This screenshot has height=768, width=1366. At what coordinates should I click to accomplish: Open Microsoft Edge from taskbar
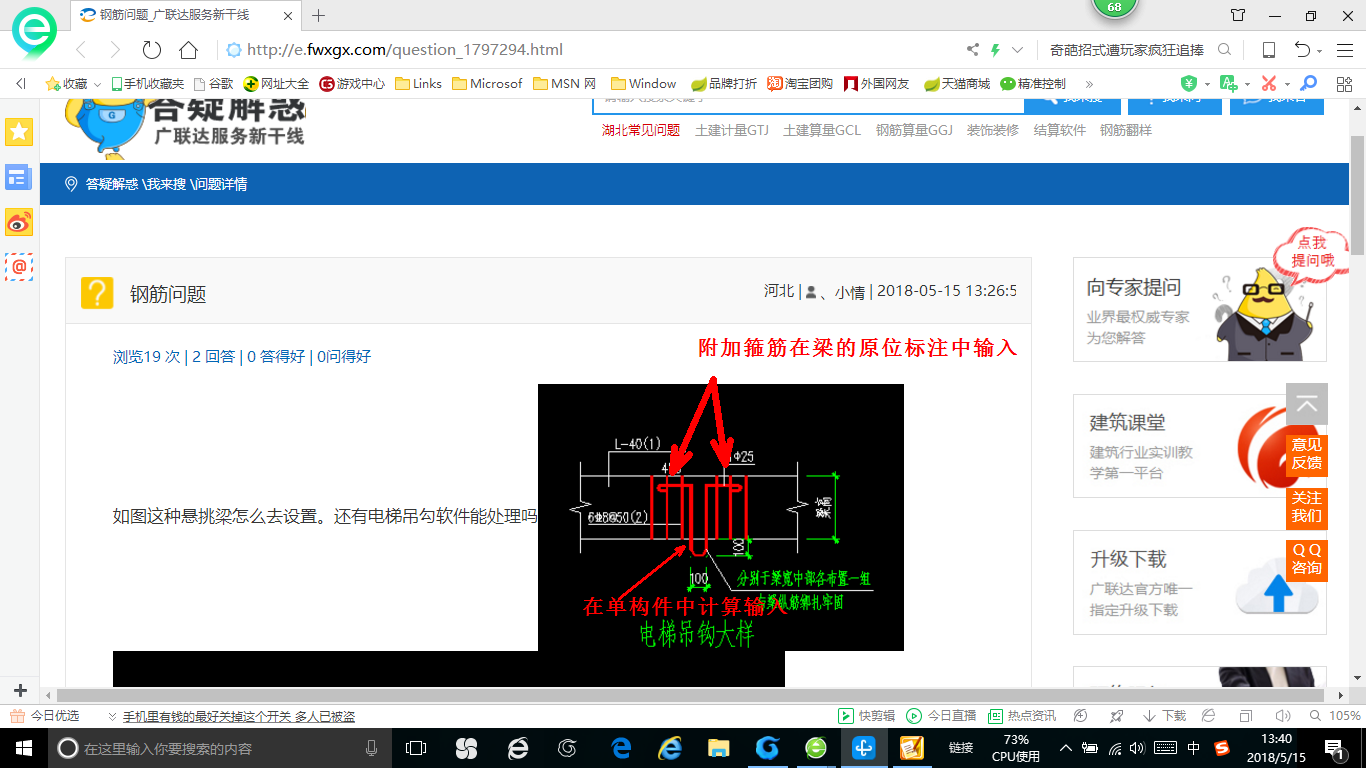coord(620,747)
